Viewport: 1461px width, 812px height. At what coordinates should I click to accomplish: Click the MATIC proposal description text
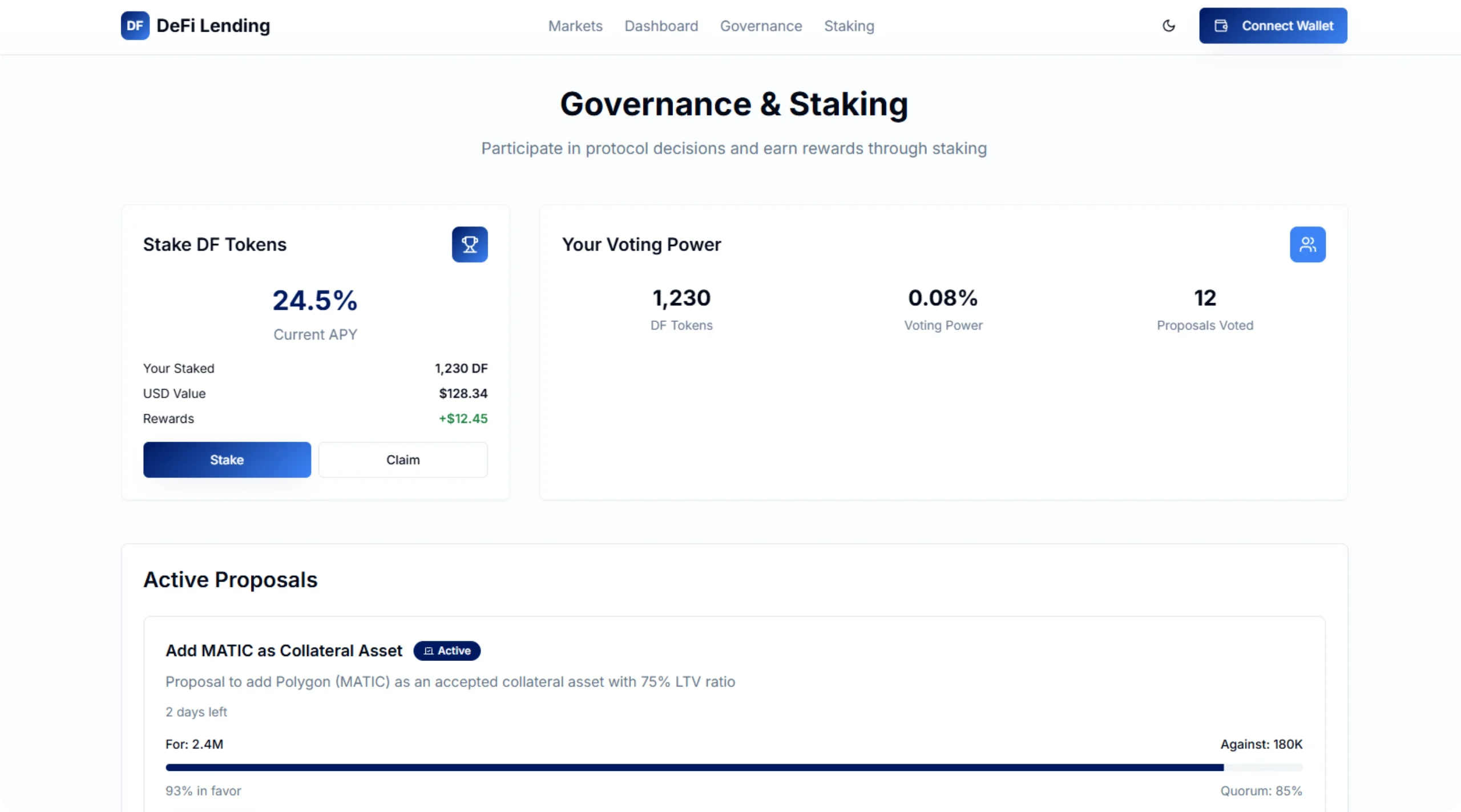(450, 681)
